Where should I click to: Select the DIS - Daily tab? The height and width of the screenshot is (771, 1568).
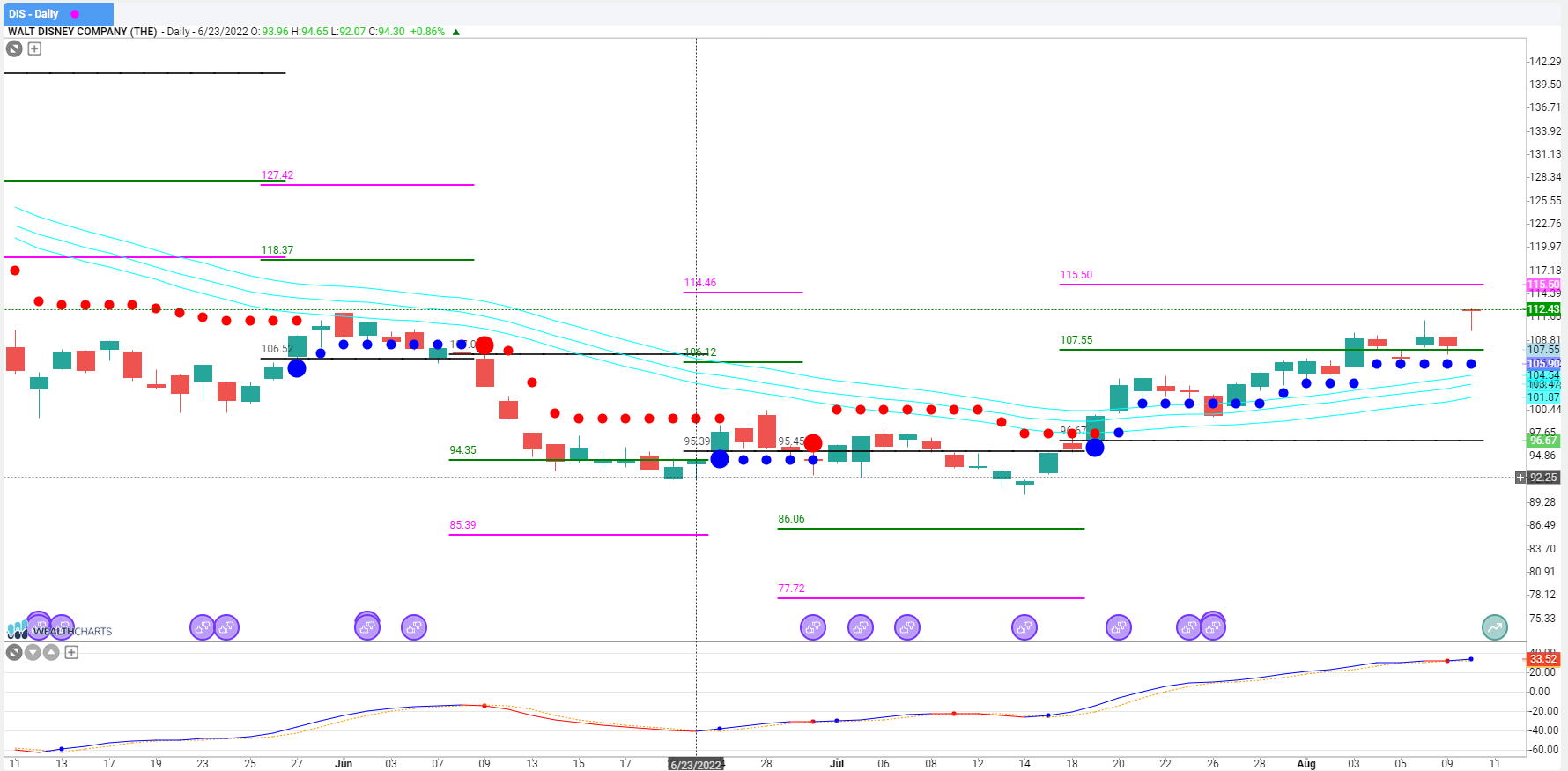click(58, 14)
